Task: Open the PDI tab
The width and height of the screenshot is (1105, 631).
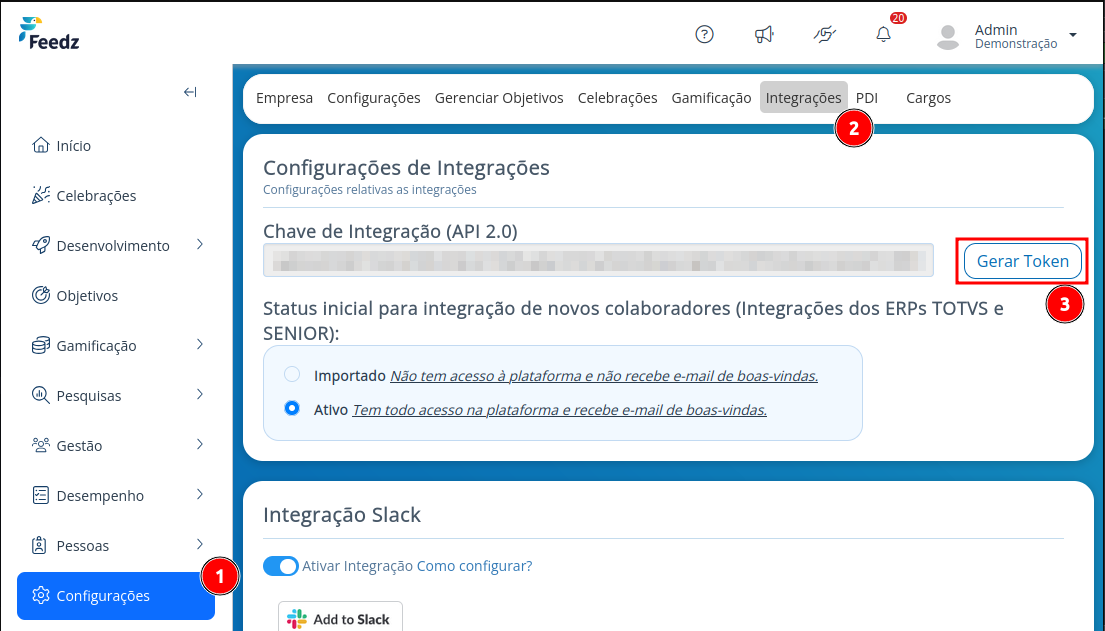Action: tap(867, 98)
